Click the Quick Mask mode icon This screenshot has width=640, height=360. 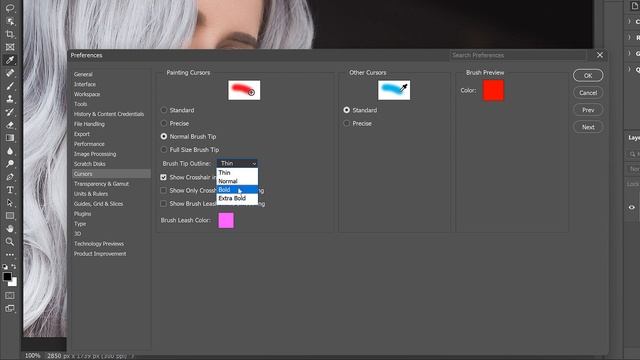point(10,295)
